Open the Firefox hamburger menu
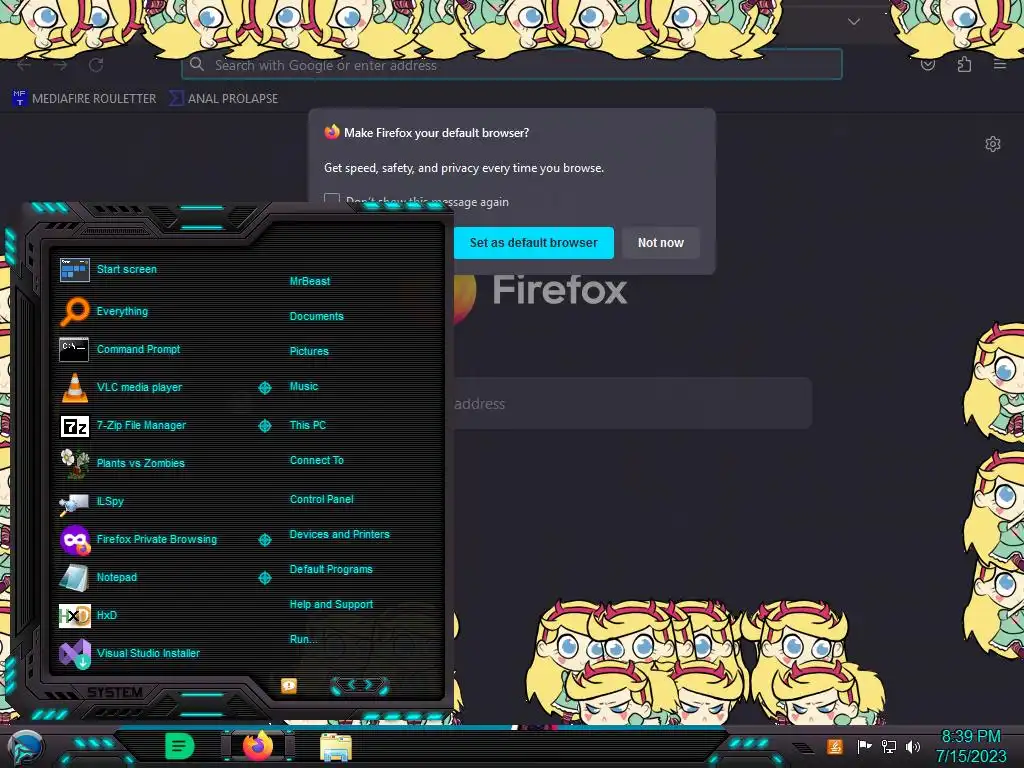Viewport: 1024px width, 768px height. pos(1000,64)
